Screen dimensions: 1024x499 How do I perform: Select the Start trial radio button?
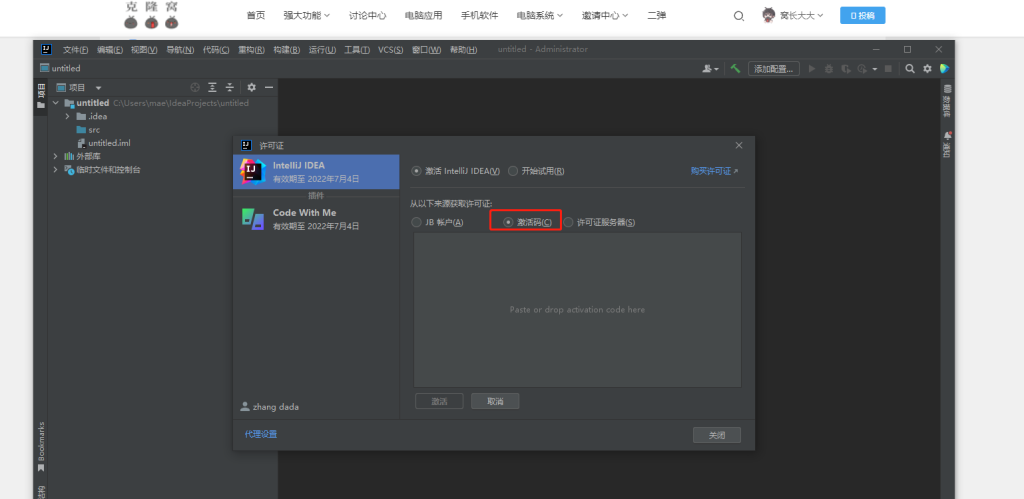point(513,171)
